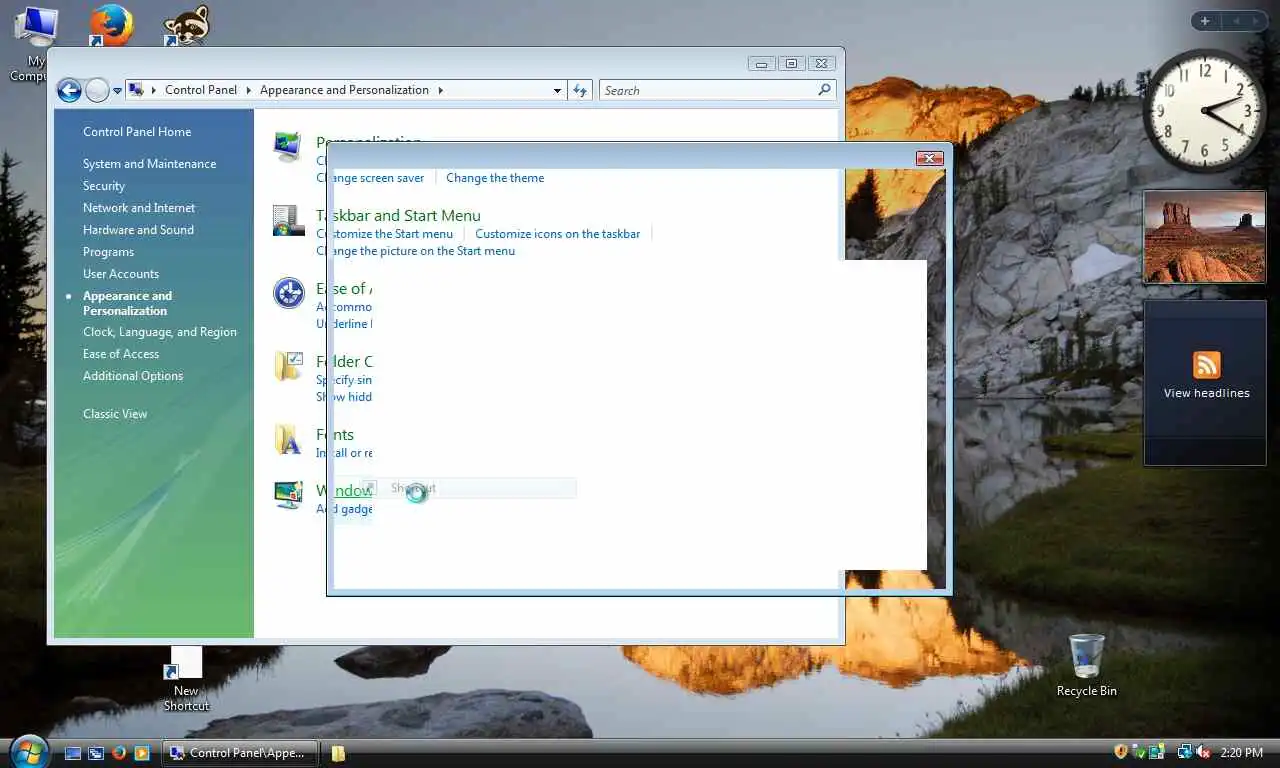This screenshot has width=1280, height=768.
Task: Click the security shield tray icon
Action: pos(1121,752)
